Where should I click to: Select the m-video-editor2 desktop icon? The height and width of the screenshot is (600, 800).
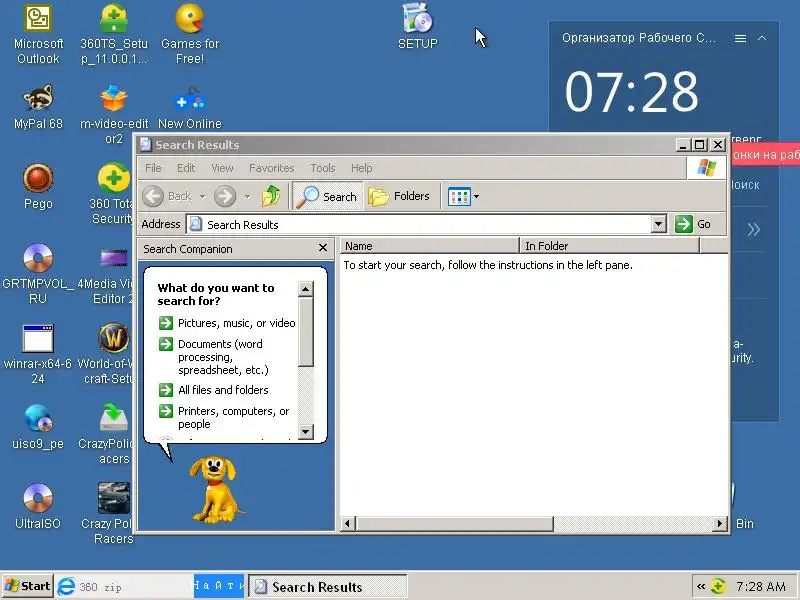point(114,115)
